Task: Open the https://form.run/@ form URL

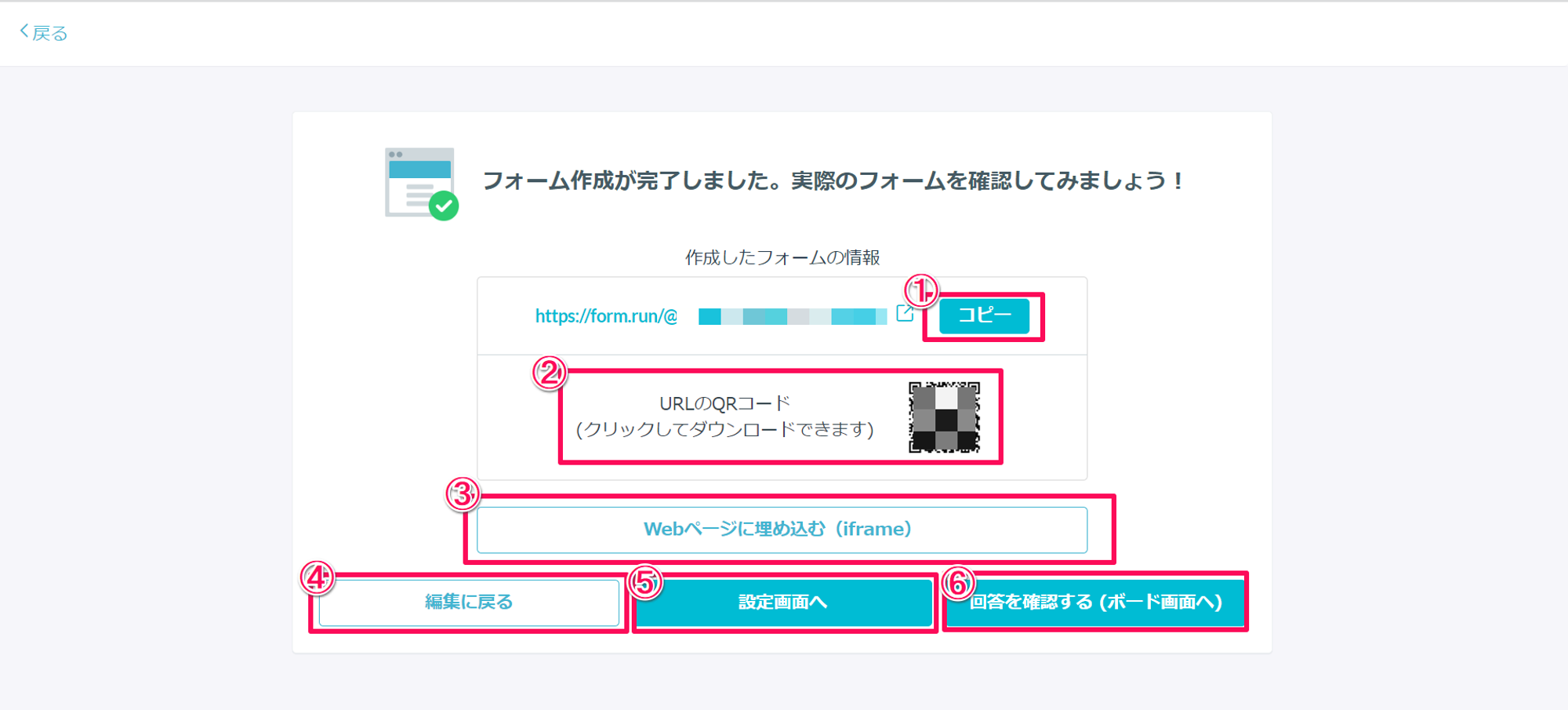Action: [x=606, y=316]
